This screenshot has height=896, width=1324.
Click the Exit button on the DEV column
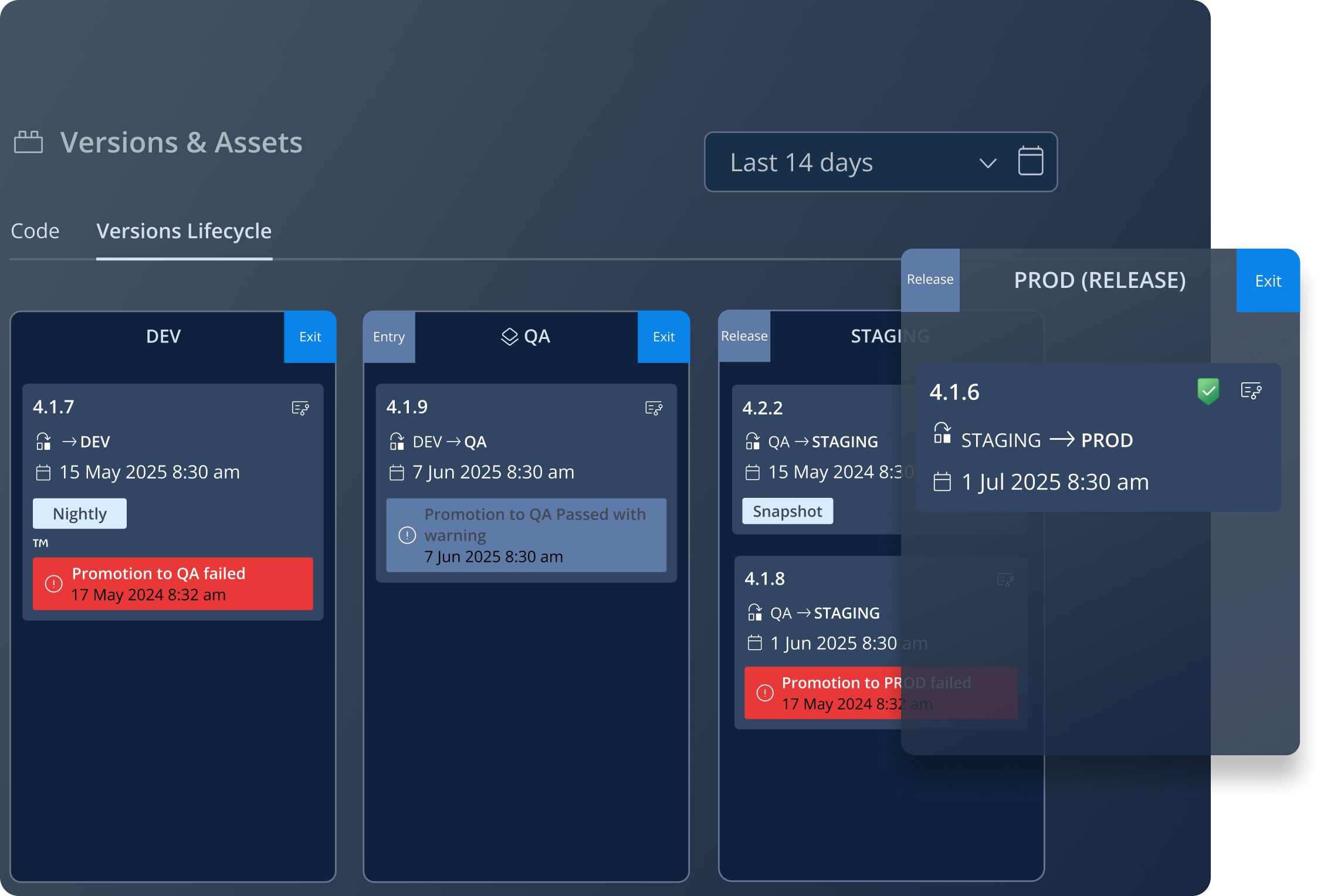(x=310, y=337)
